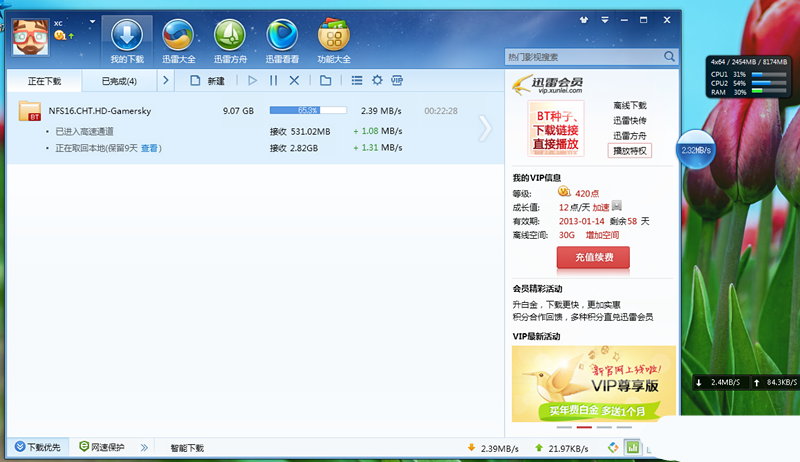Click 智能下载 in status bar

[187, 448]
